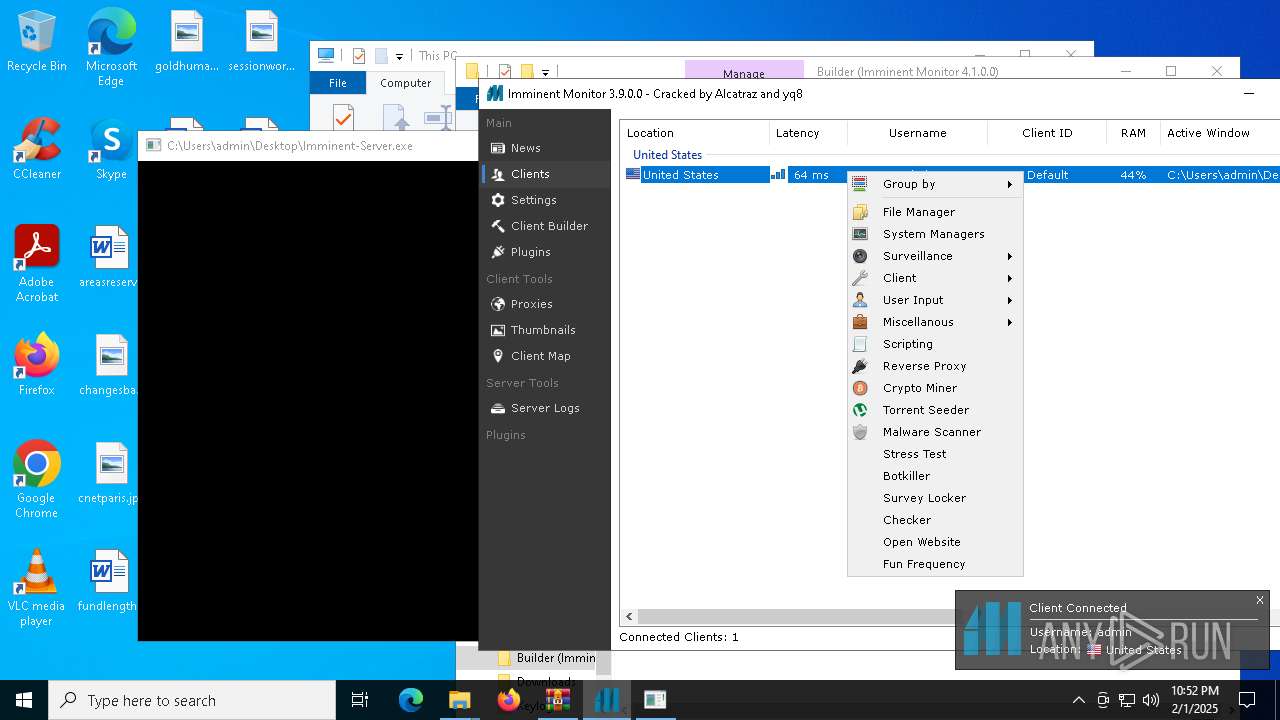Click the Group by icon
The width and height of the screenshot is (1280, 720).
click(860, 184)
